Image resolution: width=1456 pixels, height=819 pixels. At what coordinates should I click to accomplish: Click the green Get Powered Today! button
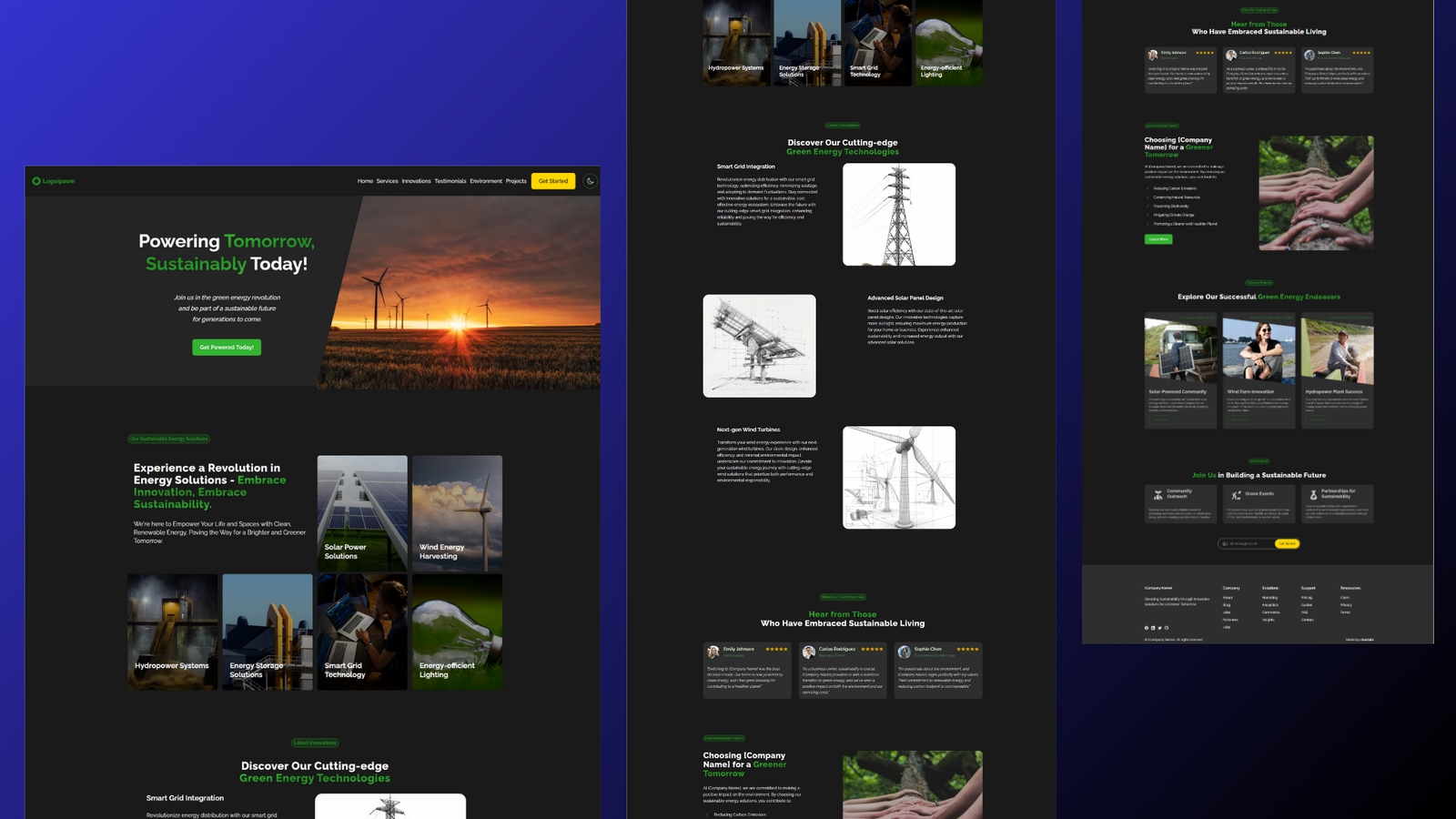coord(227,348)
